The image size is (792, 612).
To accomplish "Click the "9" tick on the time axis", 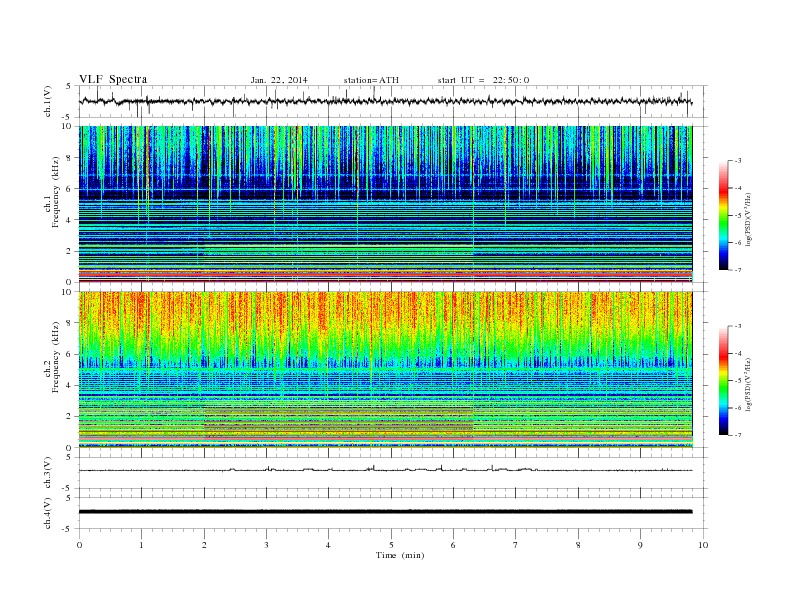I will tap(640, 545).
